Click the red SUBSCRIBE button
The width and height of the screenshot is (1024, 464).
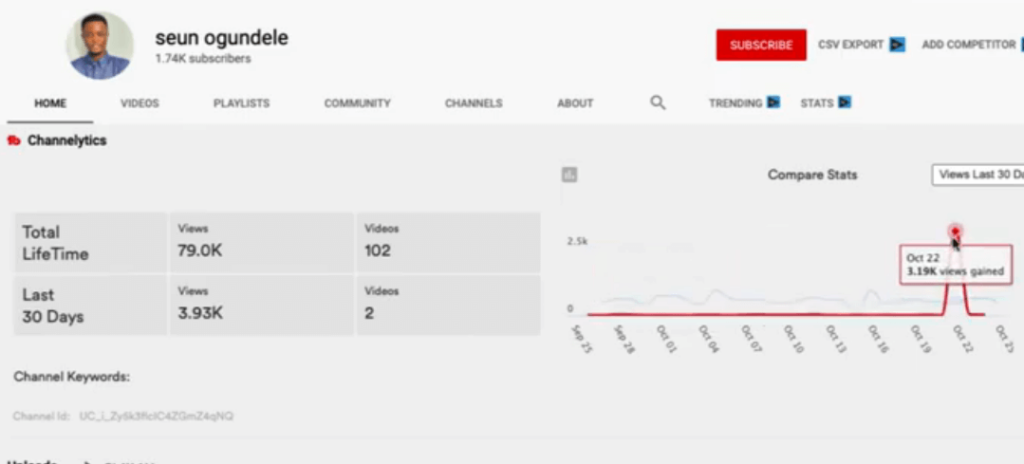coord(761,45)
